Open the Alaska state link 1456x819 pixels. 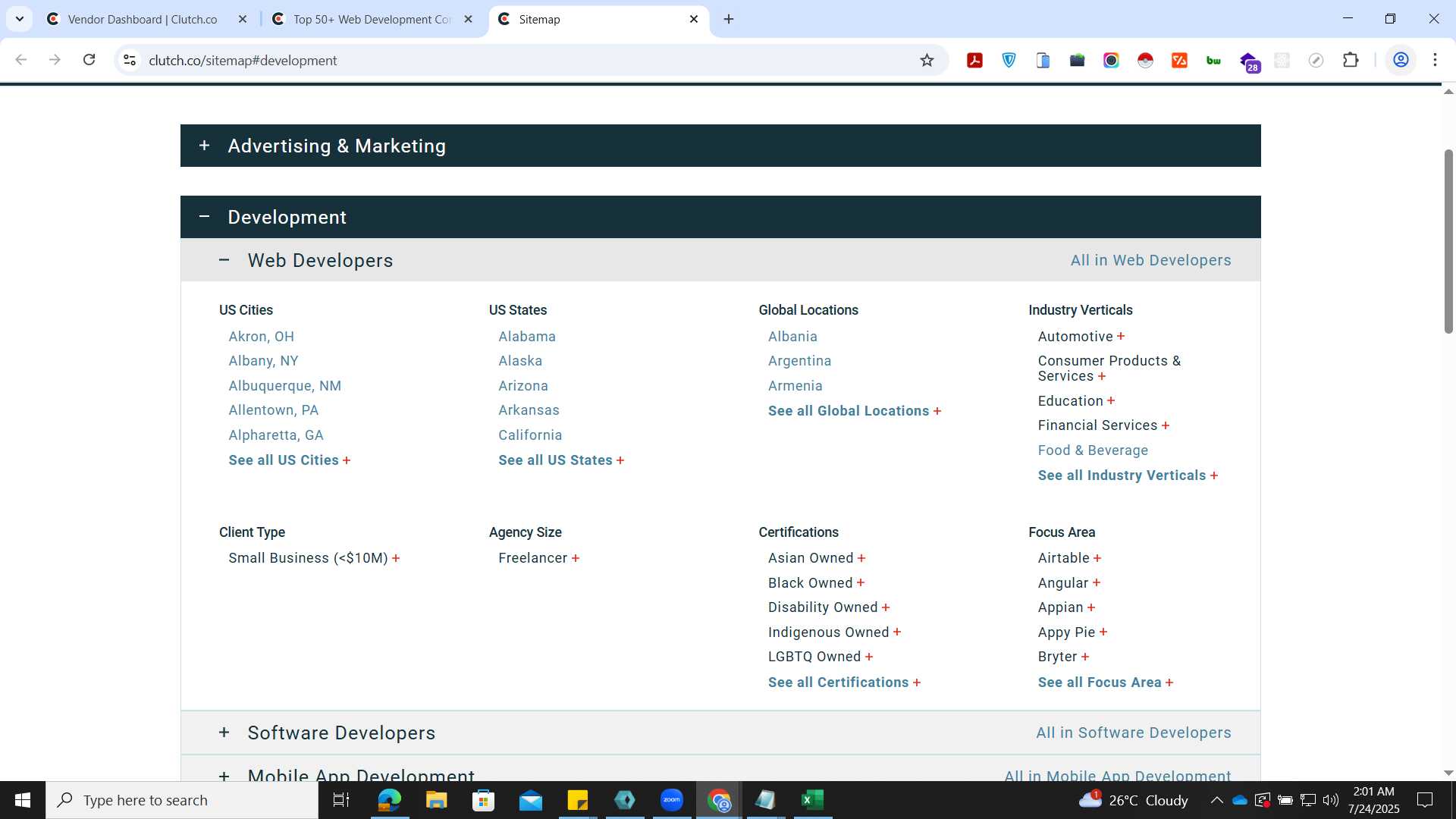point(520,361)
